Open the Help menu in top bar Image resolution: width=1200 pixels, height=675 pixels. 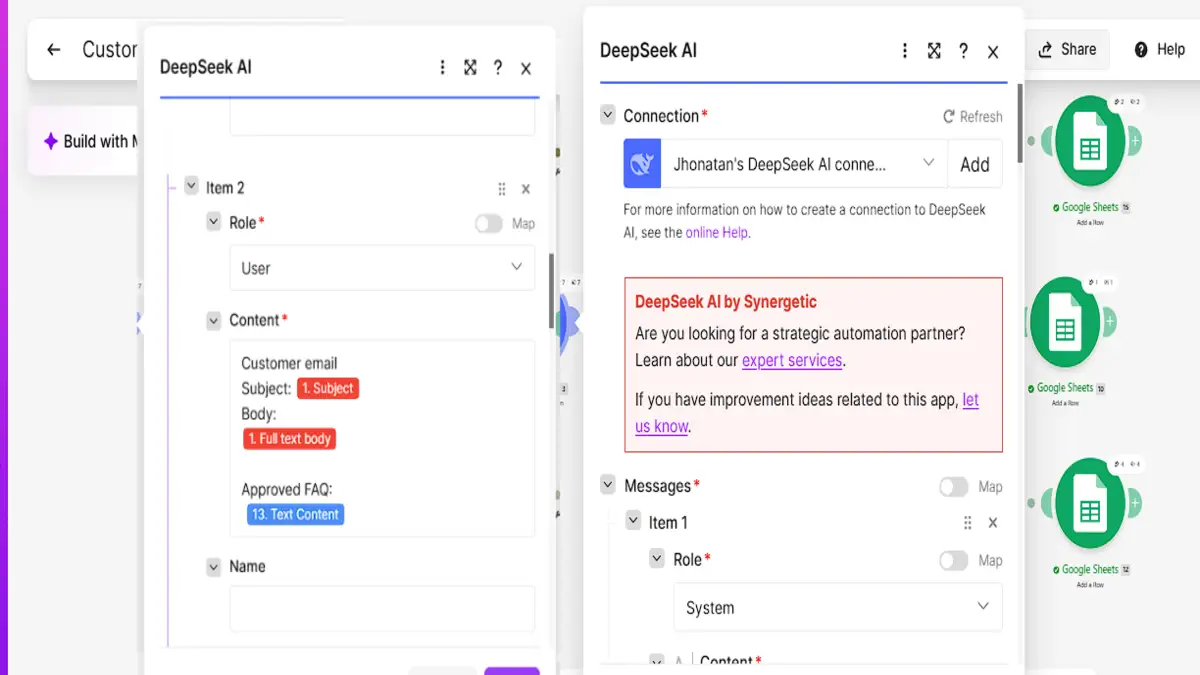point(1159,49)
